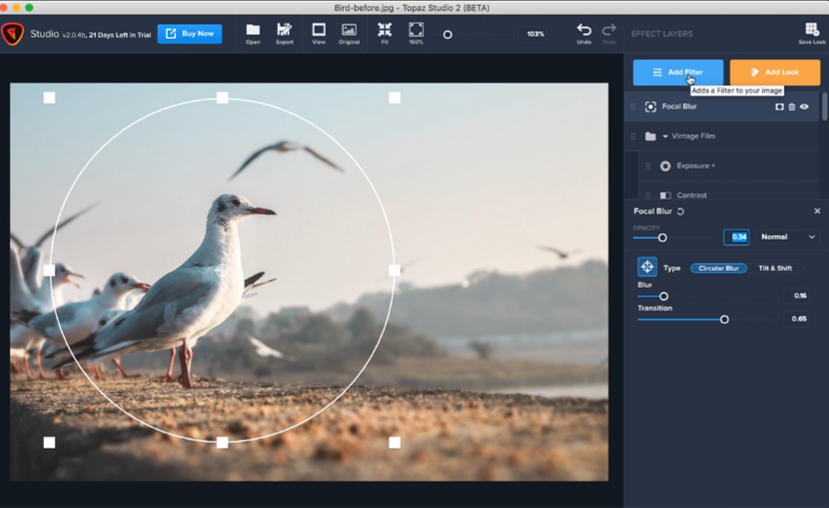829x508 pixels.
Task: Click the Save Look grid icon
Action: 811,31
